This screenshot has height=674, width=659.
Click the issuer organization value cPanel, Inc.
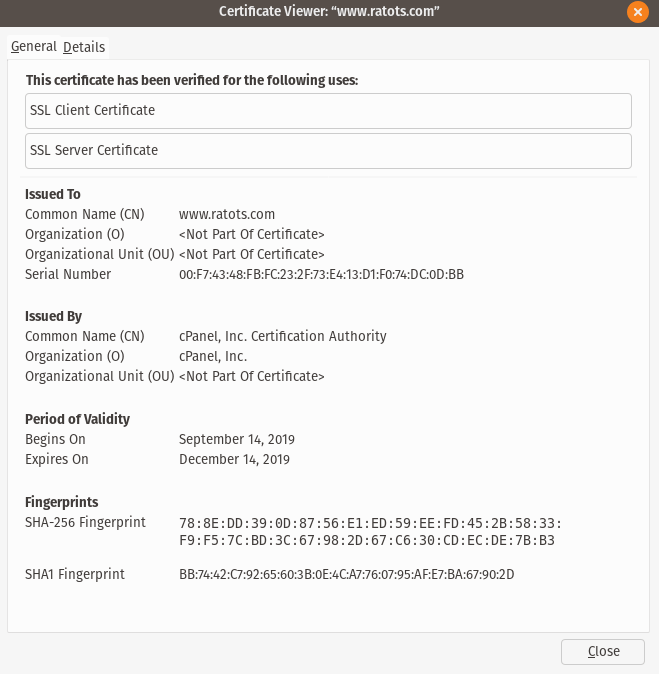213,356
